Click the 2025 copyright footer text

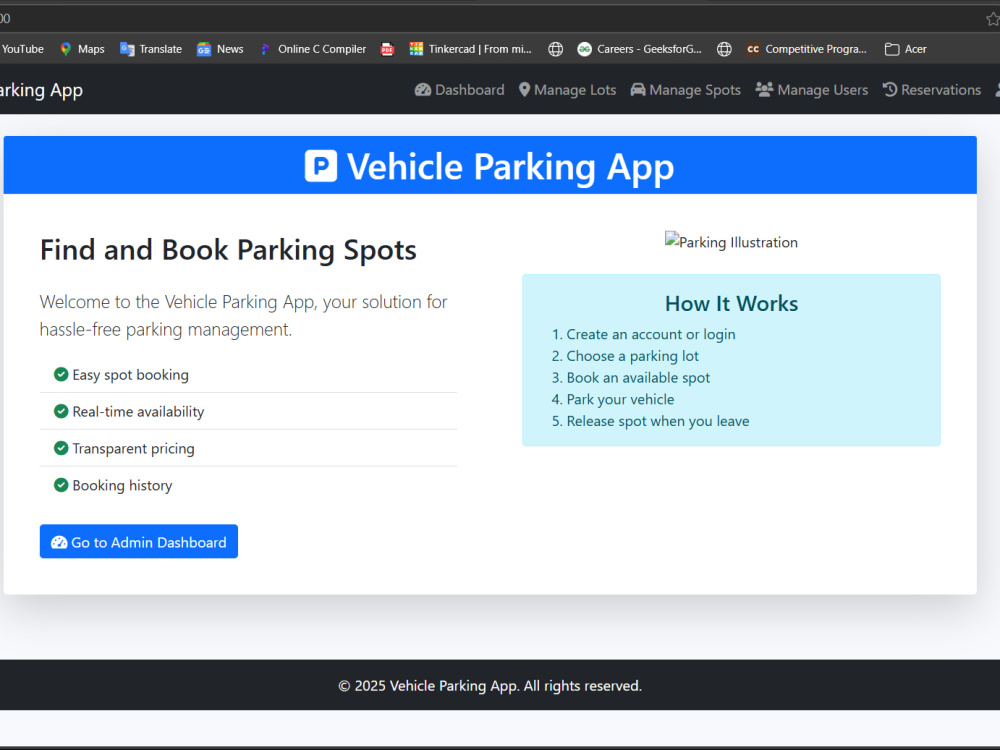click(490, 686)
